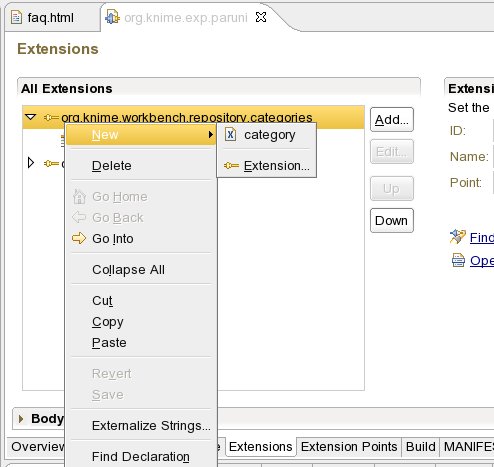Image resolution: width=494 pixels, height=467 pixels.
Task: Select the org.knime.workbench.repository.categories tree row
Action: pos(193,117)
